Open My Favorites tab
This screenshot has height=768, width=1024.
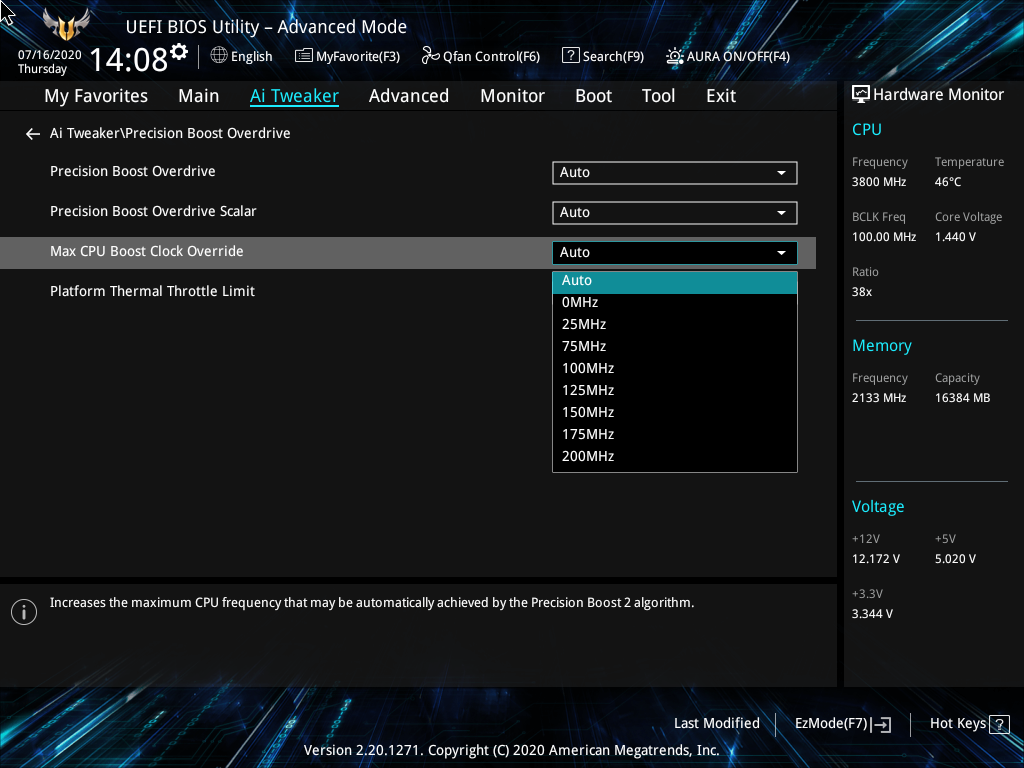click(x=96, y=96)
